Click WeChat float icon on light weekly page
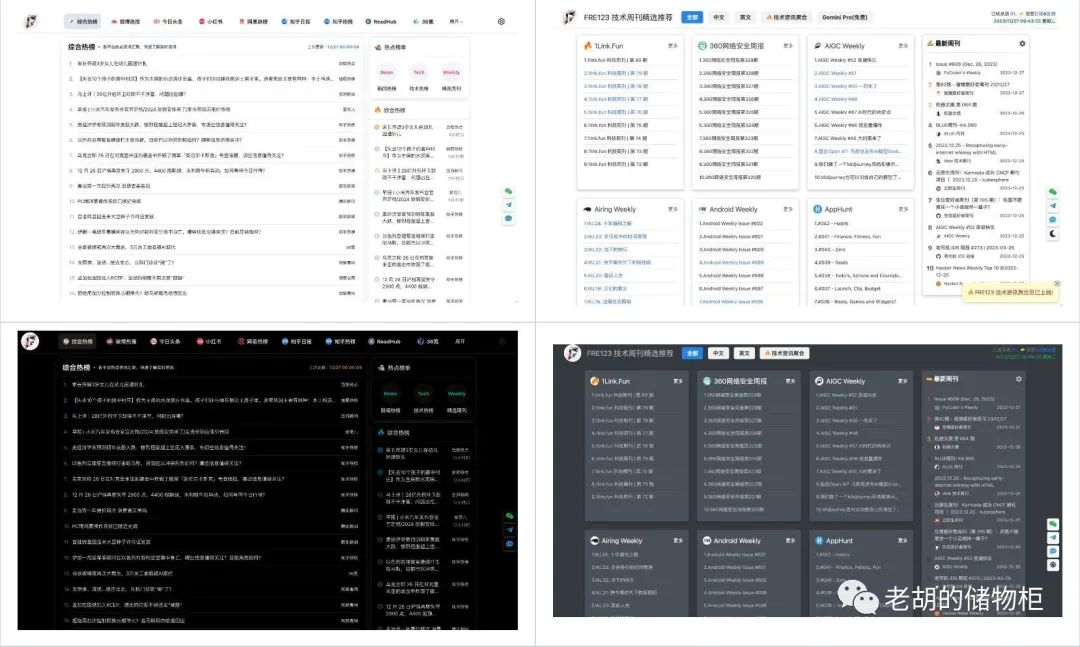This screenshot has height=647, width=1080. click(x=1052, y=192)
